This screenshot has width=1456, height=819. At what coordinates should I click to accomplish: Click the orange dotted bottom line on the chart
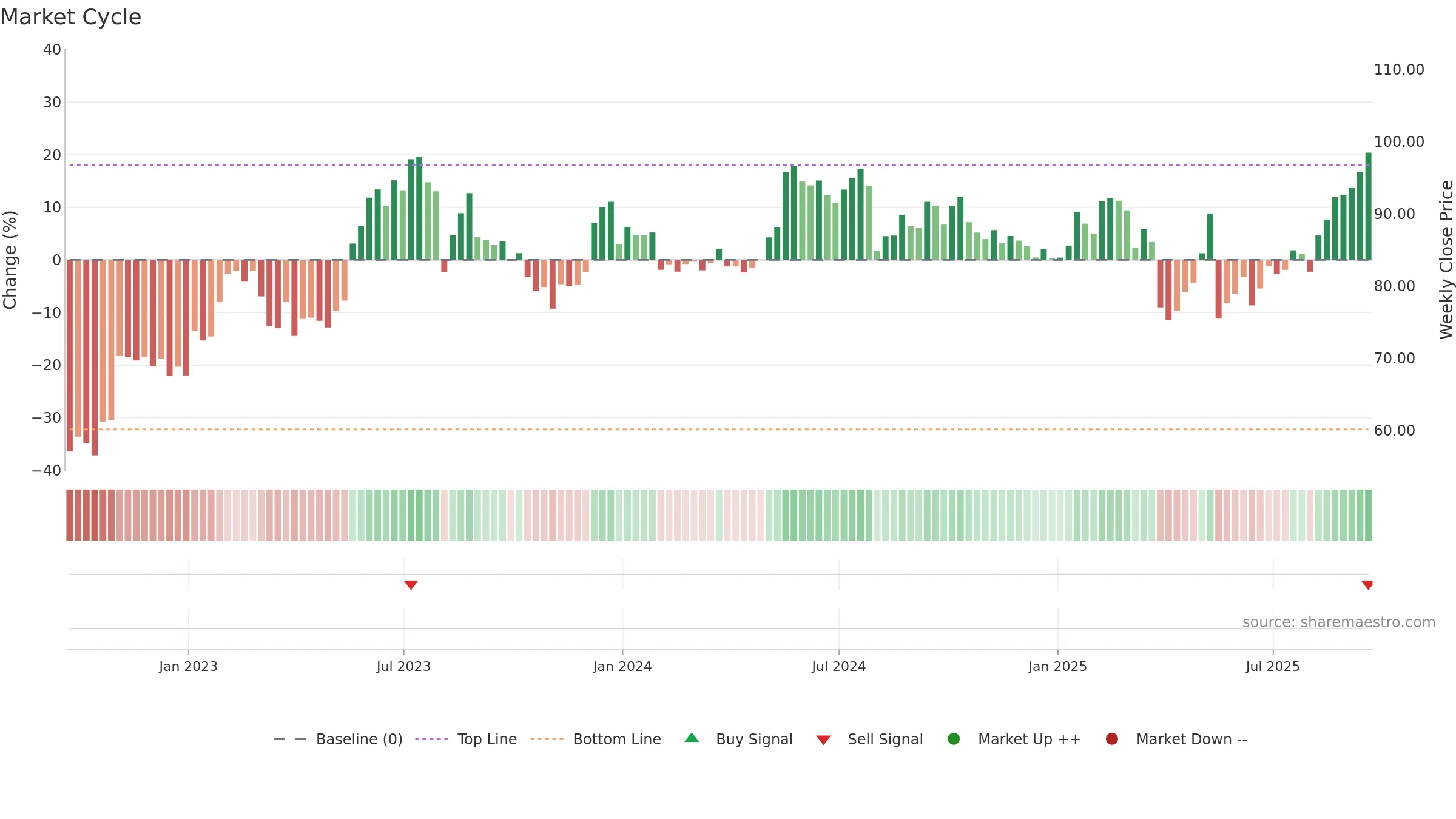coord(719,429)
